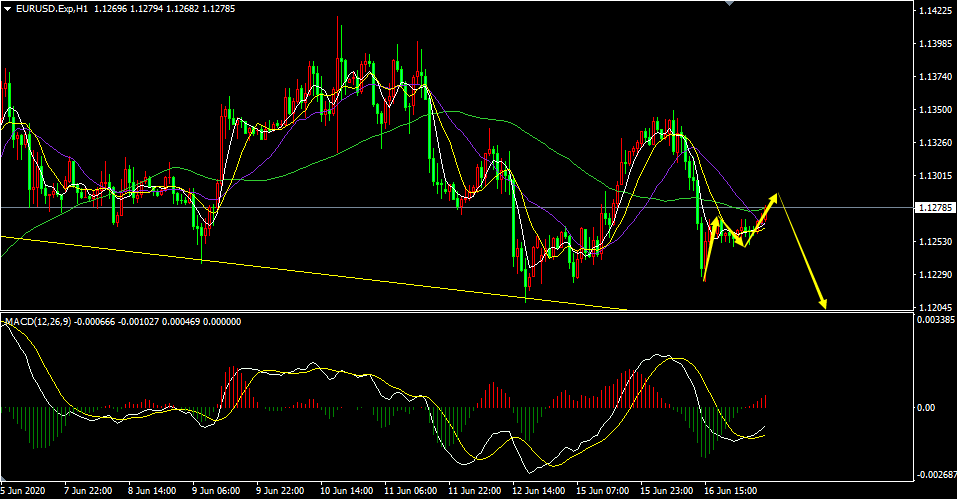
Task: Select the yellow descending trendline
Action: [x=300, y=269]
